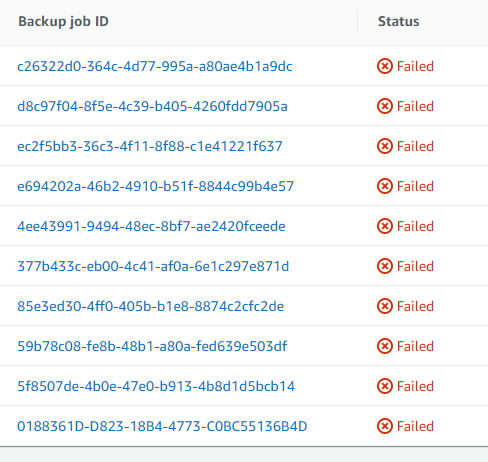Image resolution: width=488 pixels, height=462 pixels.
Task: Open backup job d8c97f04-8f5e-4c39-b405-4260fdd7905a
Action: (152, 106)
